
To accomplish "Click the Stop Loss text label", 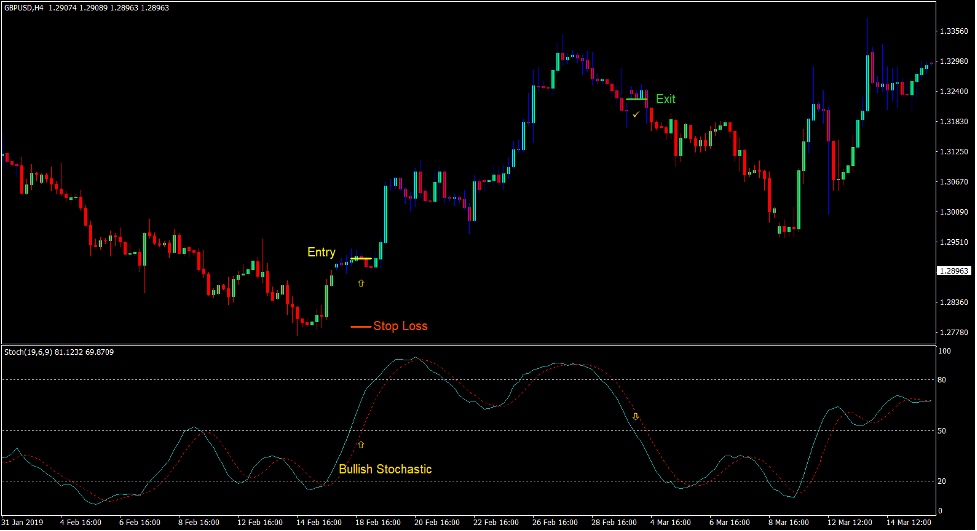I will pos(400,326).
